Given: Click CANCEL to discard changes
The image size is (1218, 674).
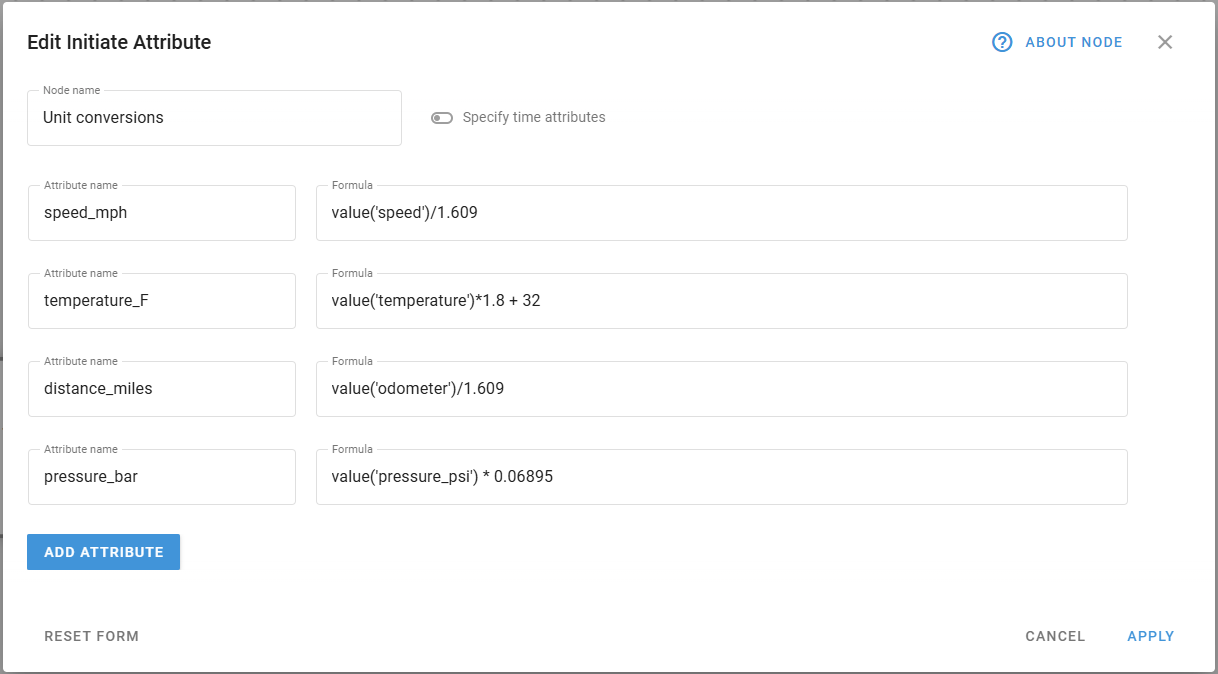Looking at the screenshot, I should click(x=1054, y=636).
